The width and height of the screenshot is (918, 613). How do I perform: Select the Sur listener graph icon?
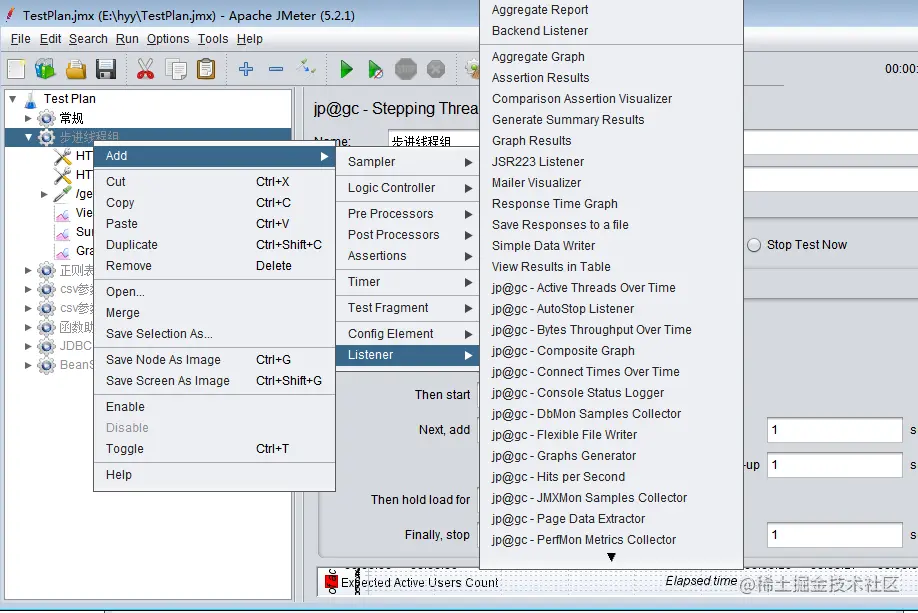click(63, 232)
